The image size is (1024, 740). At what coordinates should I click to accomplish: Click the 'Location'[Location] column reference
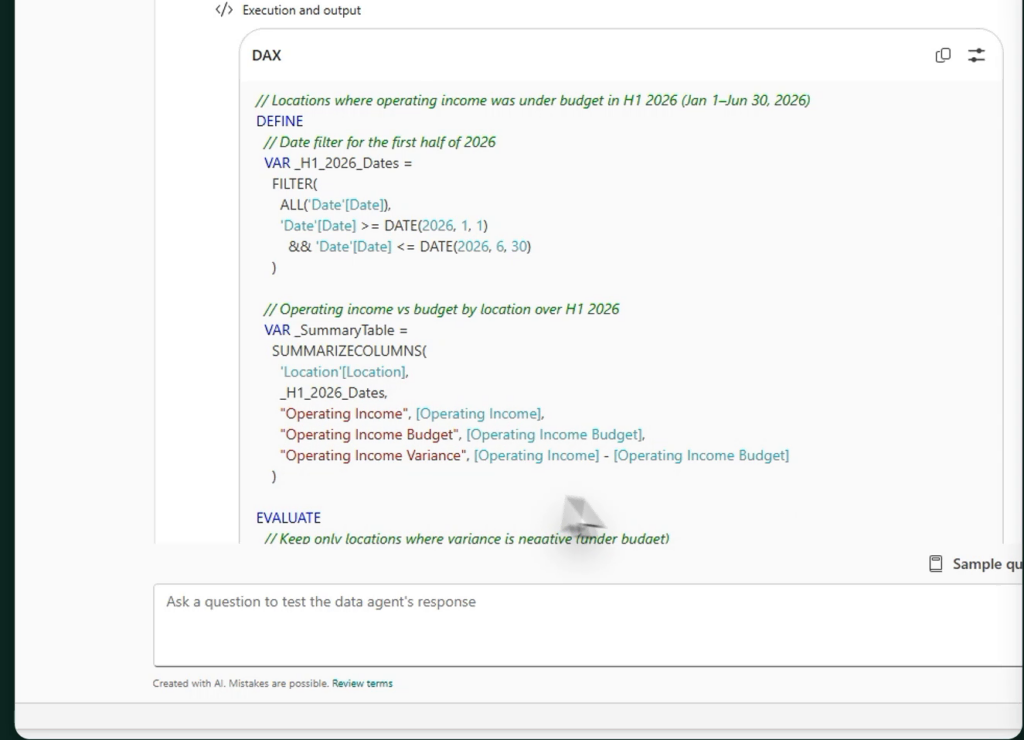pos(344,372)
